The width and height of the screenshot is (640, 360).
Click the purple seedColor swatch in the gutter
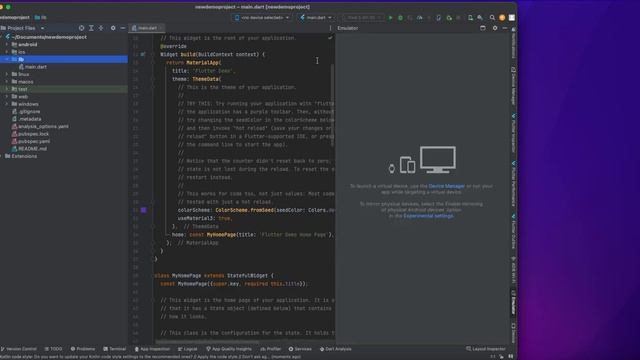click(144, 210)
